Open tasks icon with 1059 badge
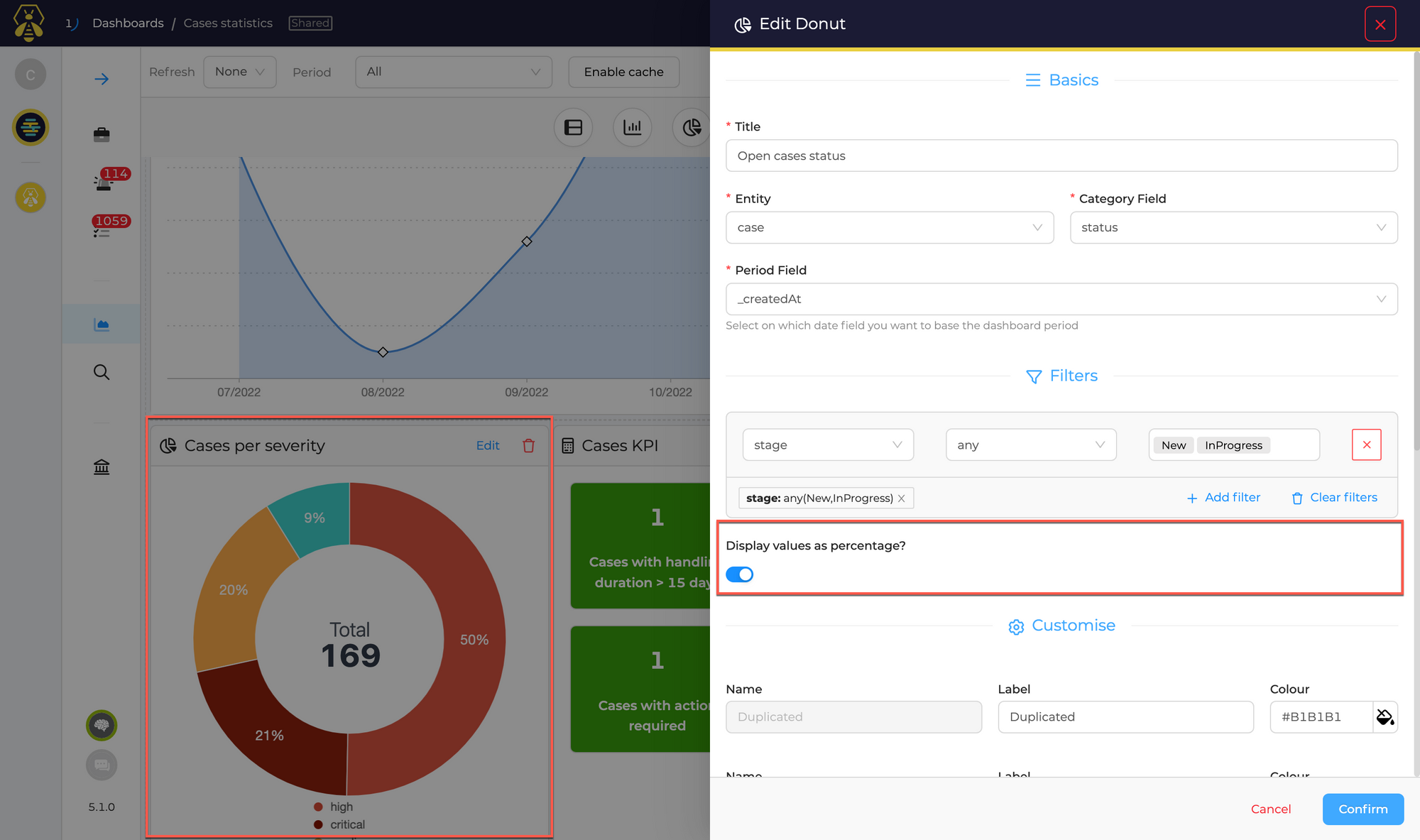This screenshot has height=840, width=1420. click(102, 231)
